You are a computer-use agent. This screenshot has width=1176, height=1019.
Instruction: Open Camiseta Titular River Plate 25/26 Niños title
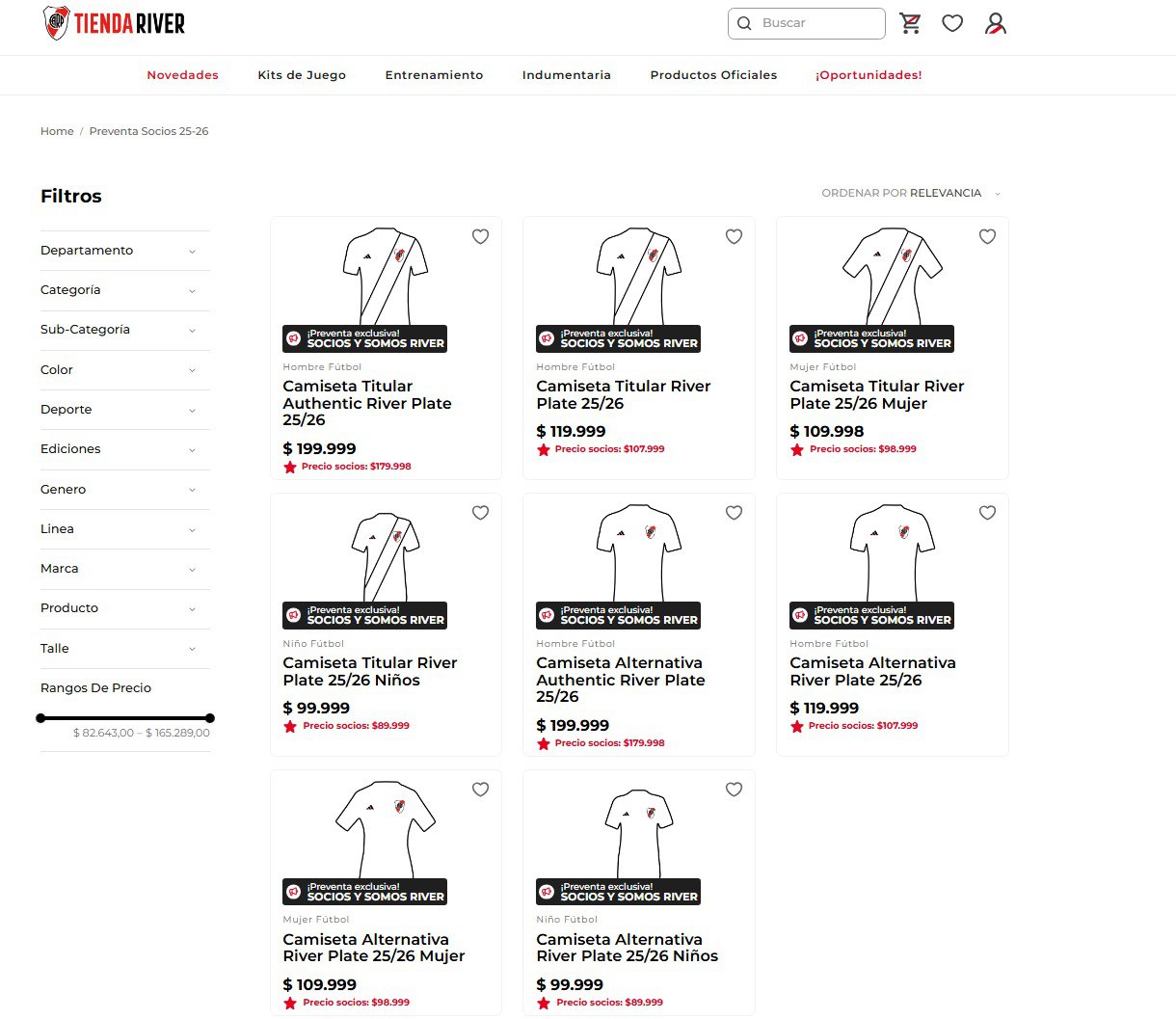coord(370,671)
